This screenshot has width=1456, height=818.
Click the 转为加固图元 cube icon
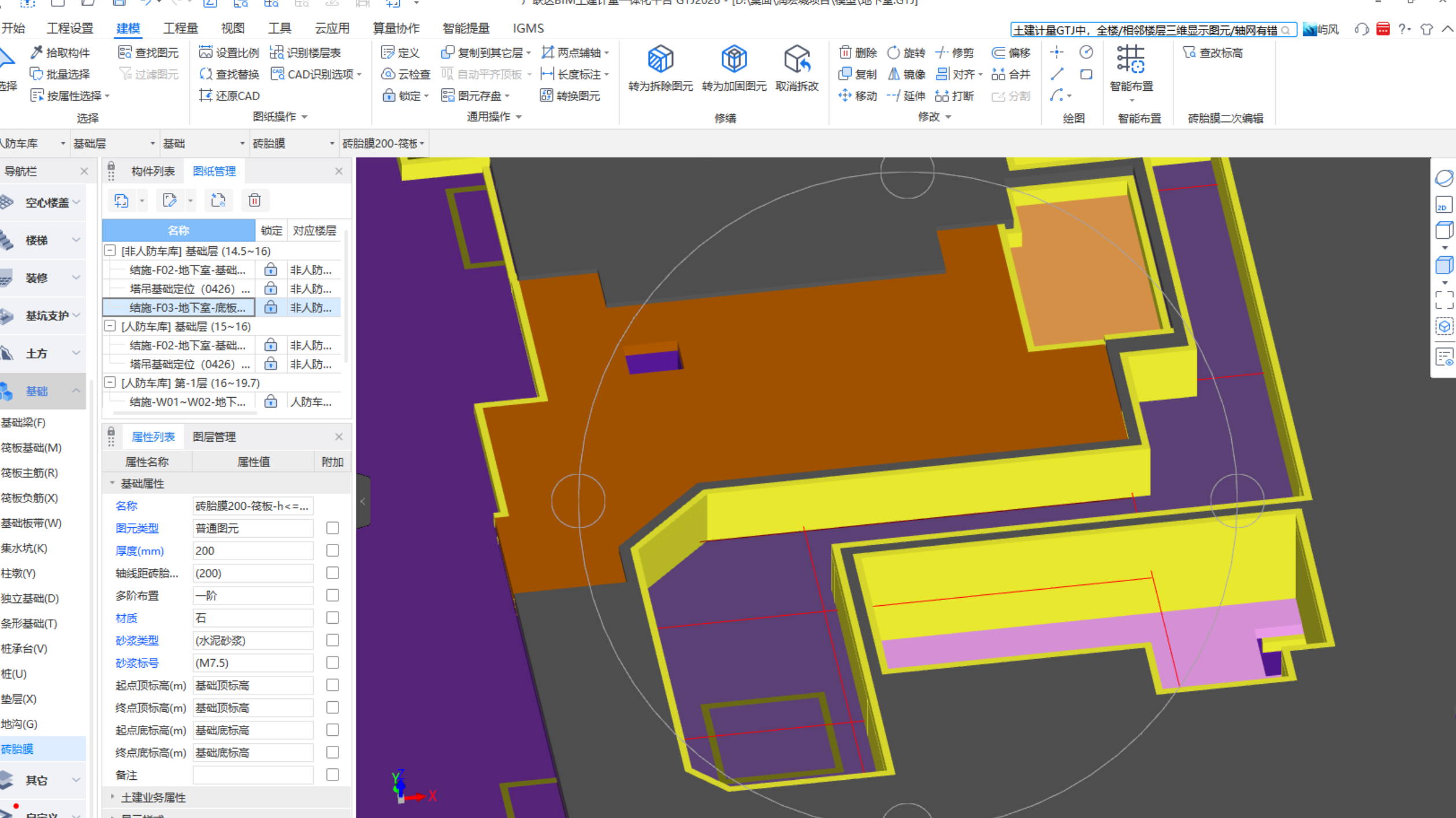click(734, 58)
